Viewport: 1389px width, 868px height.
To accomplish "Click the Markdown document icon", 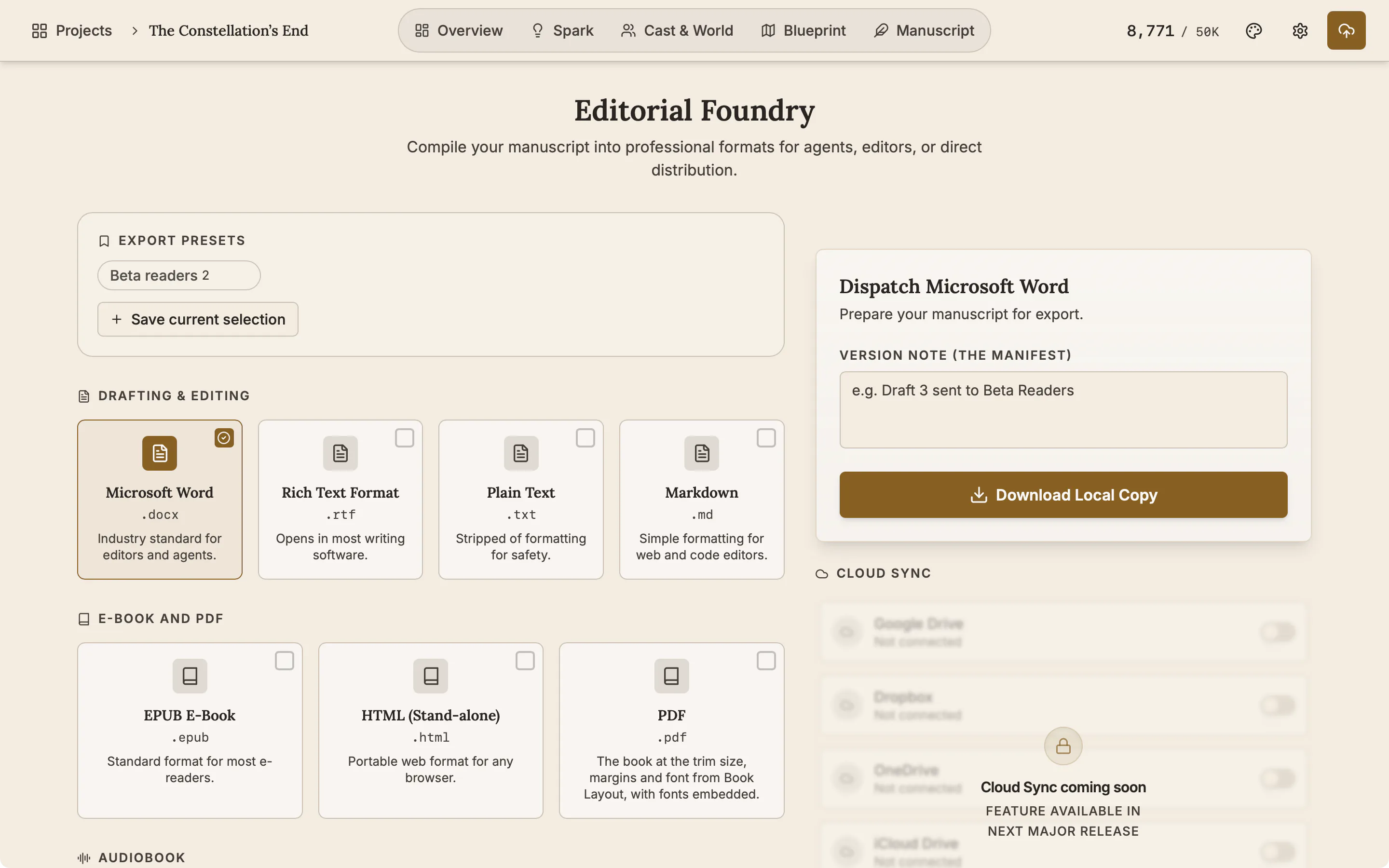I will point(701,453).
